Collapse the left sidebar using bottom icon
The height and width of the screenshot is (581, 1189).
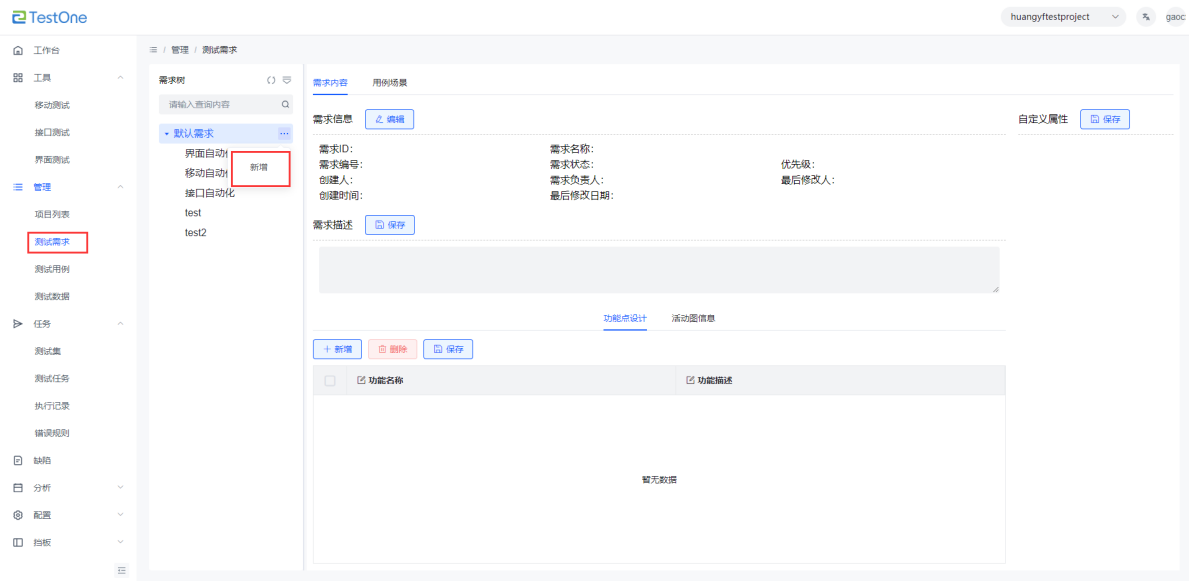pos(122,570)
